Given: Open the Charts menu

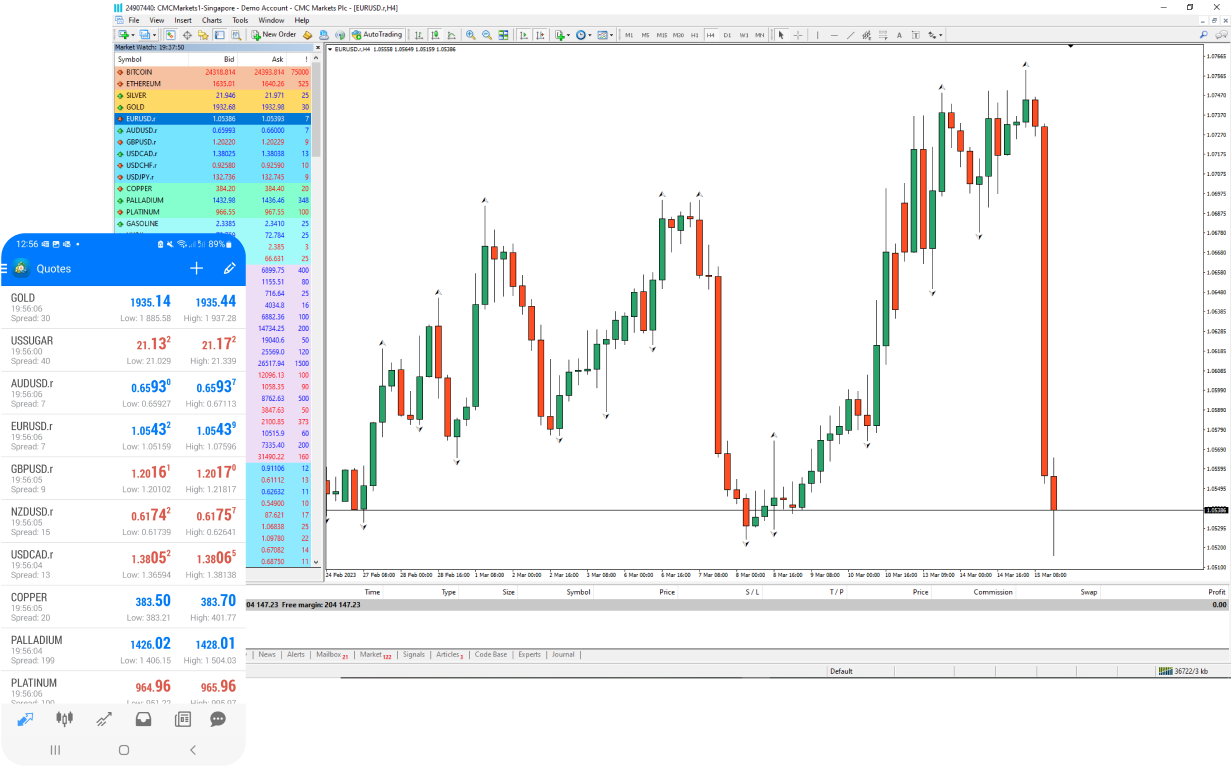Looking at the screenshot, I should 211,20.
